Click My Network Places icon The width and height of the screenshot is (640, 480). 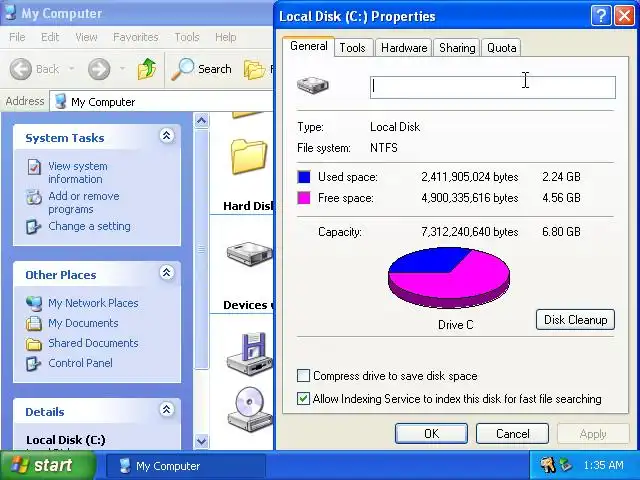pos(34,303)
